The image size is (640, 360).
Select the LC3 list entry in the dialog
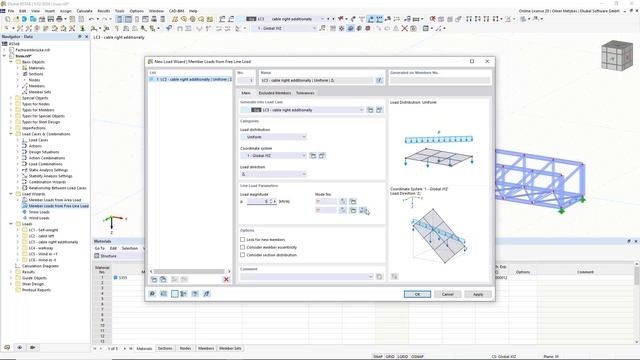coord(191,80)
